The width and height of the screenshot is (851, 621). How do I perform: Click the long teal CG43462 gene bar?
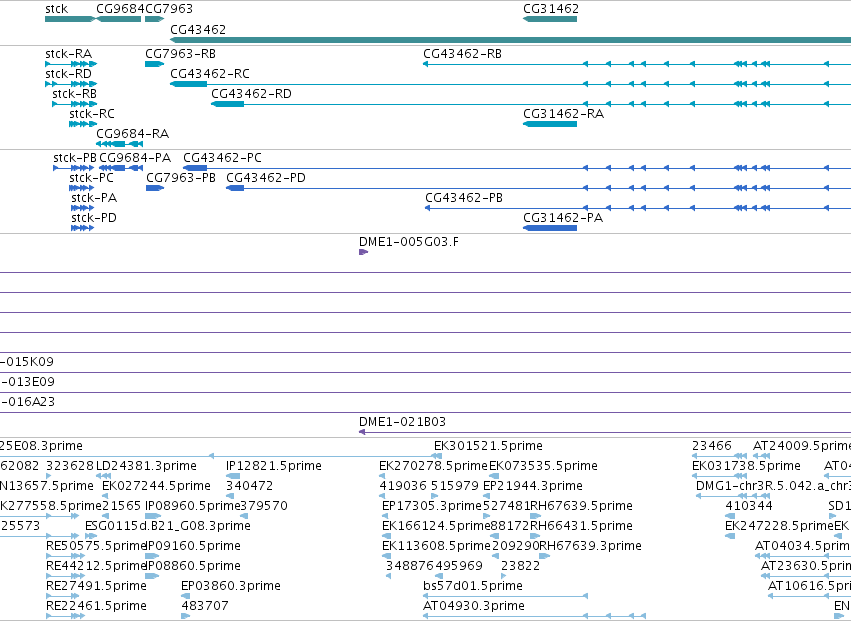click(x=510, y=40)
